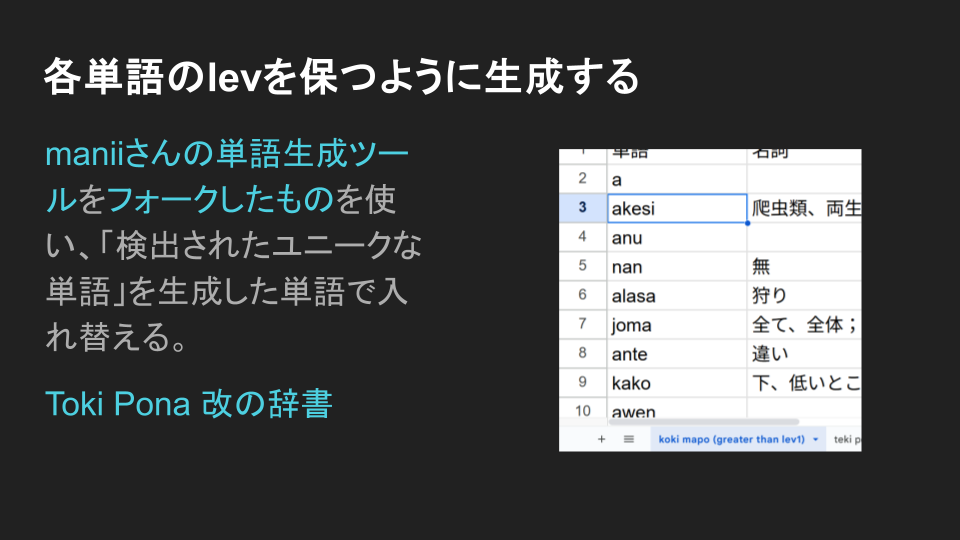The width and height of the screenshot is (960, 540).
Task: Open the all sheets list icon
Action: 629,439
